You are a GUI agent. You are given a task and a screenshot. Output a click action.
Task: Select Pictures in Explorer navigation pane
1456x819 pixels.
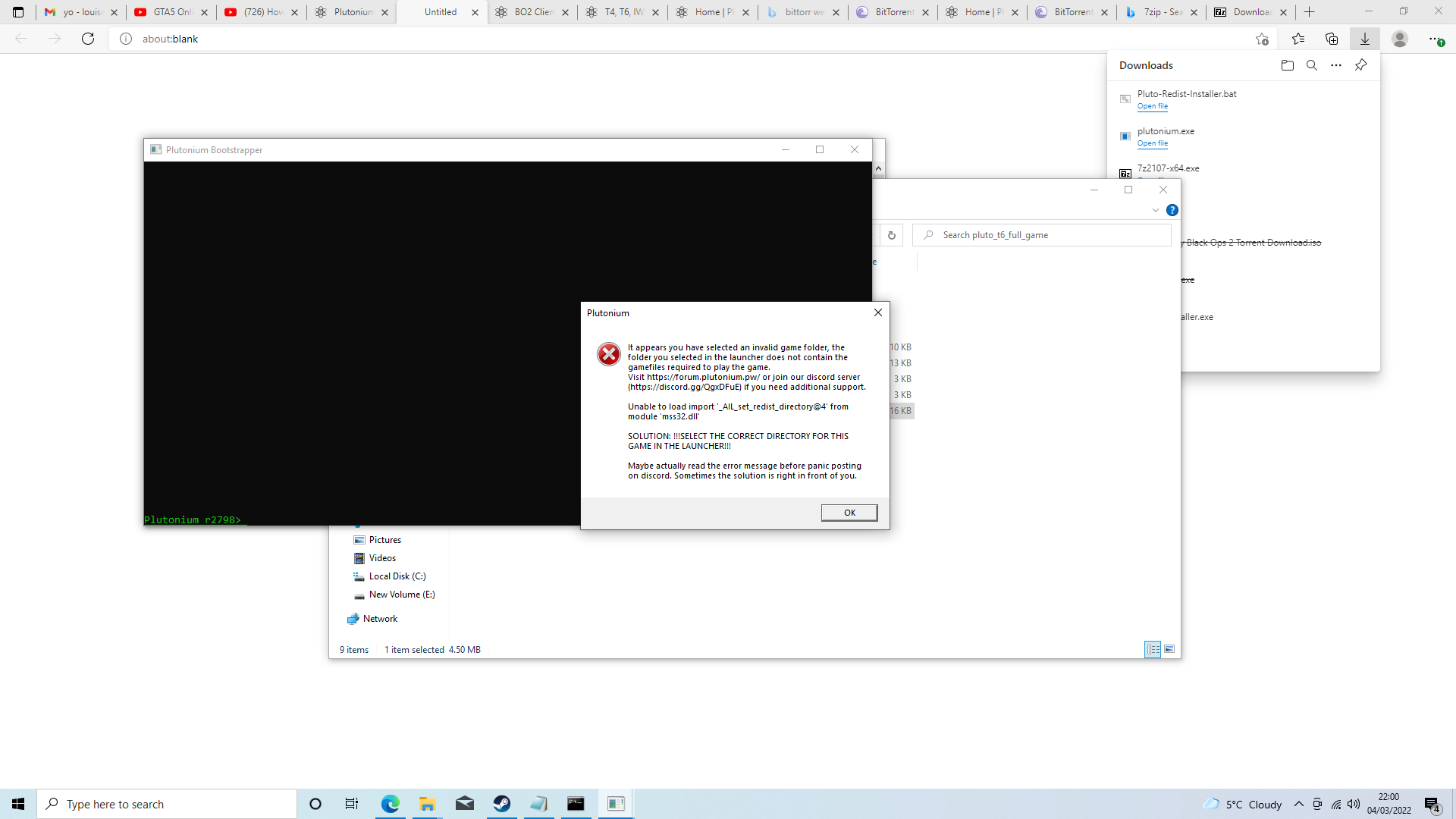coord(385,540)
